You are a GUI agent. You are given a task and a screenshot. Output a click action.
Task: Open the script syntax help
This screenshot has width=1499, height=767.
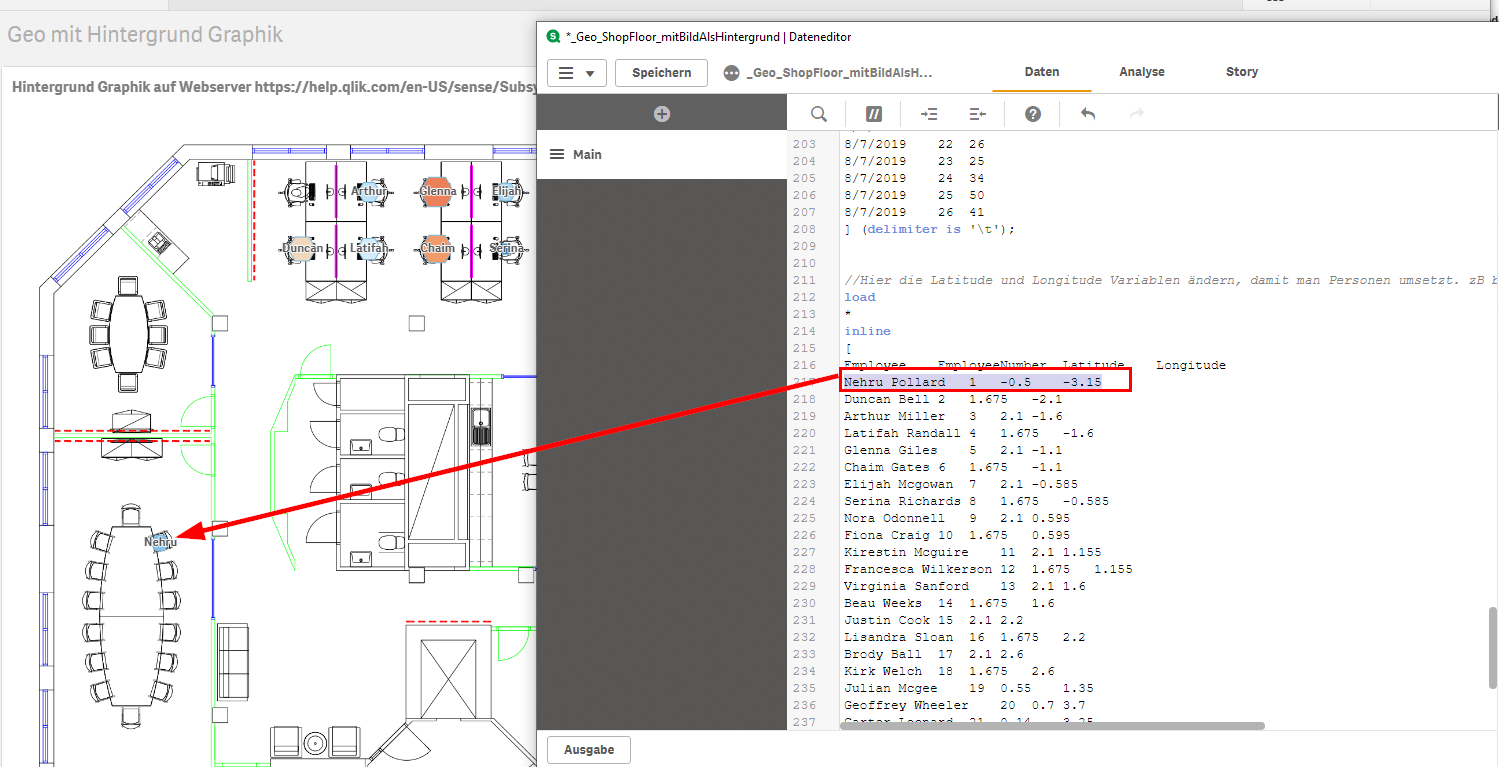click(1033, 114)
